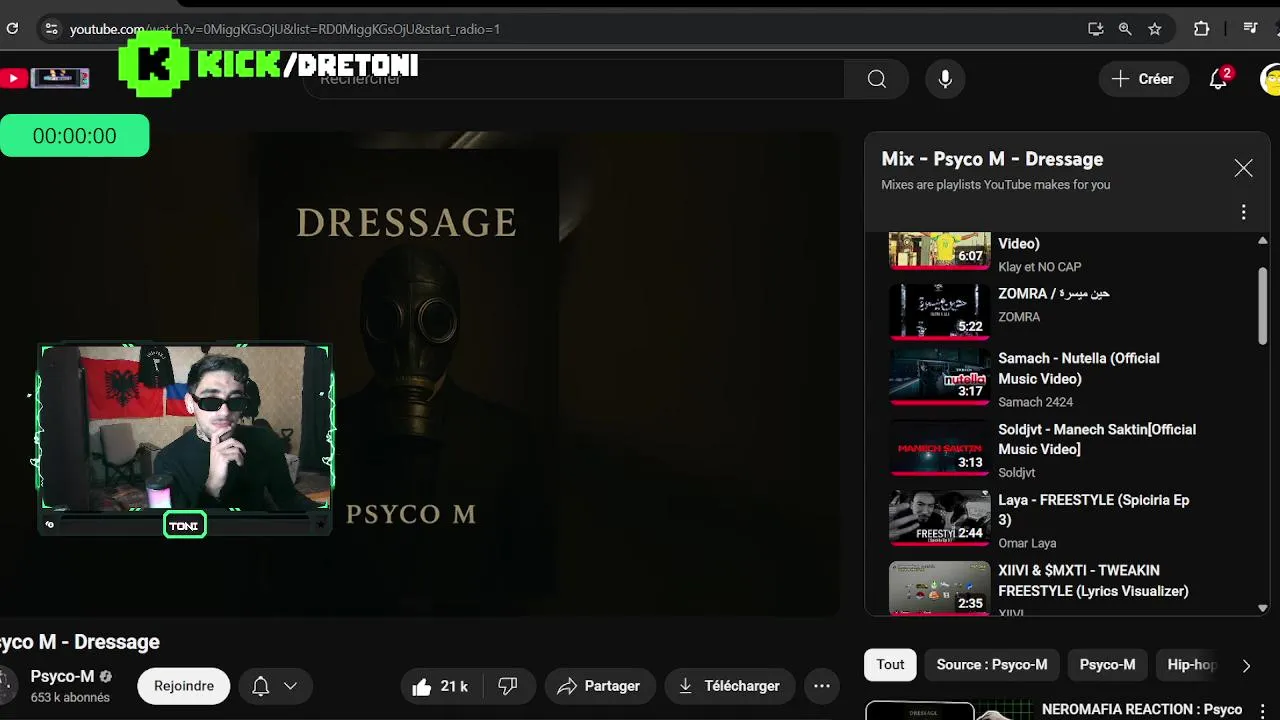Click the Télécharger download button
Screen dimensions: 1280x720
pos(729,686)
